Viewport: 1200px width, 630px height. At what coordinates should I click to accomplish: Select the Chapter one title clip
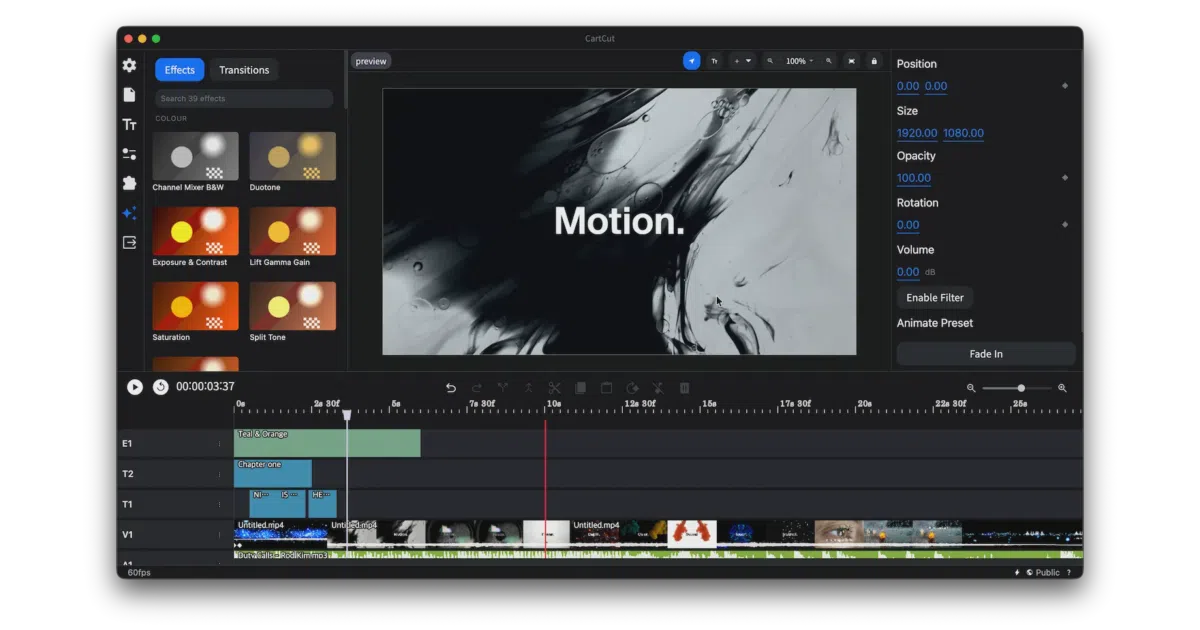[x=273, y=474]
